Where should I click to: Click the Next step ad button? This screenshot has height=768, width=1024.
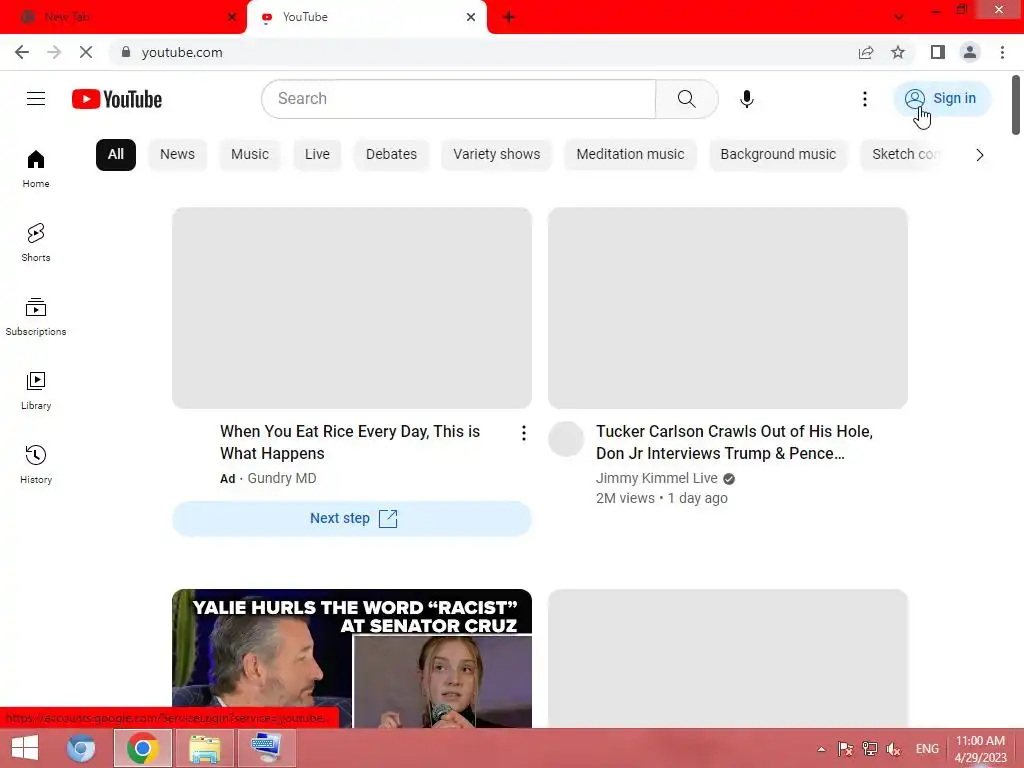[x=352, y=519]
